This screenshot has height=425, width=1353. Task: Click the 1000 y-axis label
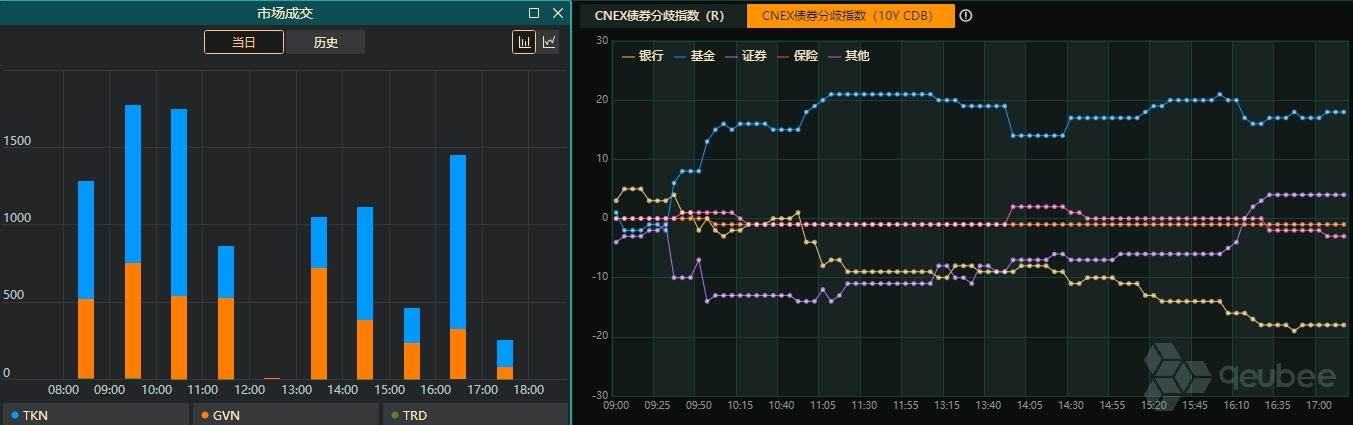[17, 219]
